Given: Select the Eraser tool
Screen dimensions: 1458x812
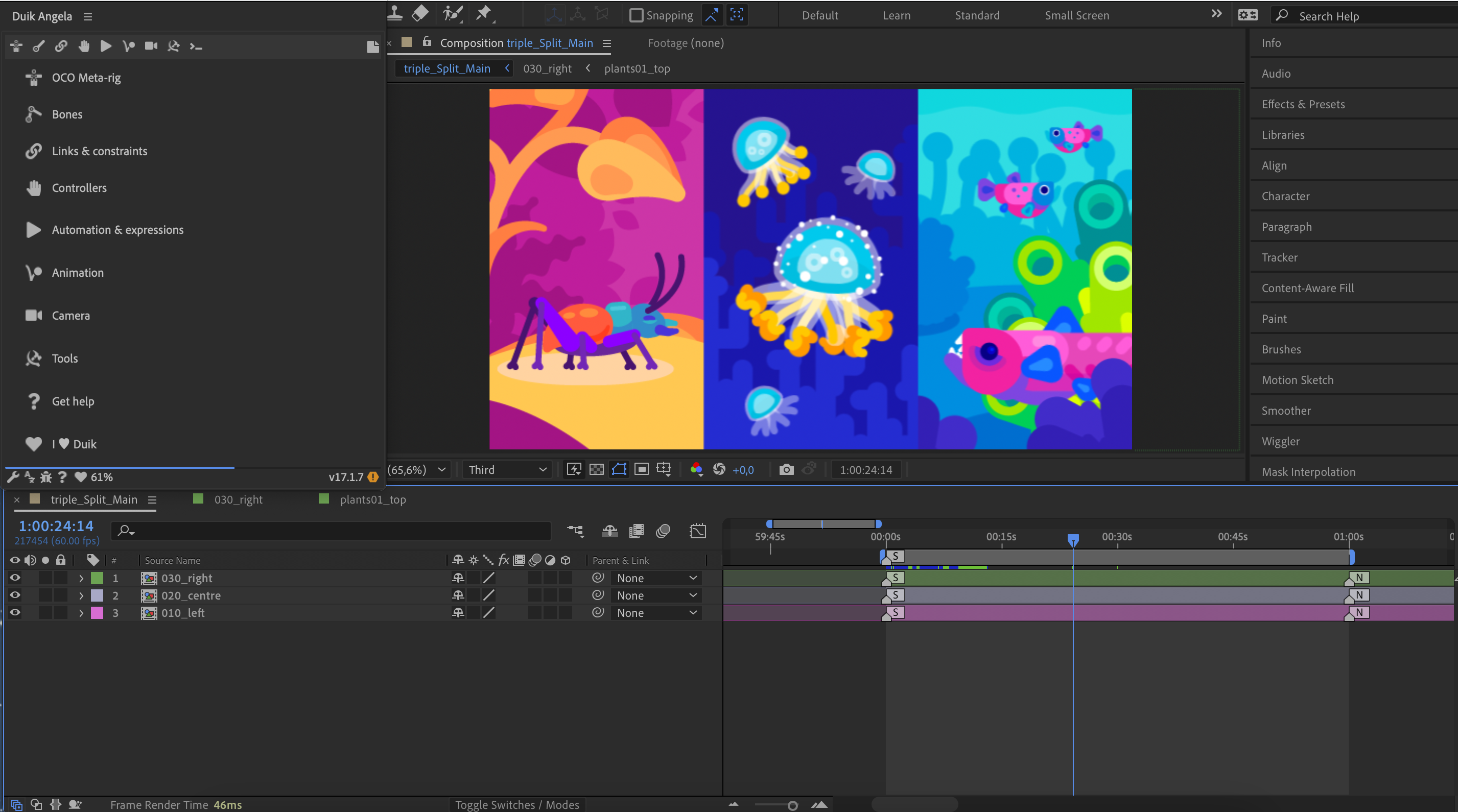Looking at the screenshot, I should pyautogui.click(x=420, y=14).
